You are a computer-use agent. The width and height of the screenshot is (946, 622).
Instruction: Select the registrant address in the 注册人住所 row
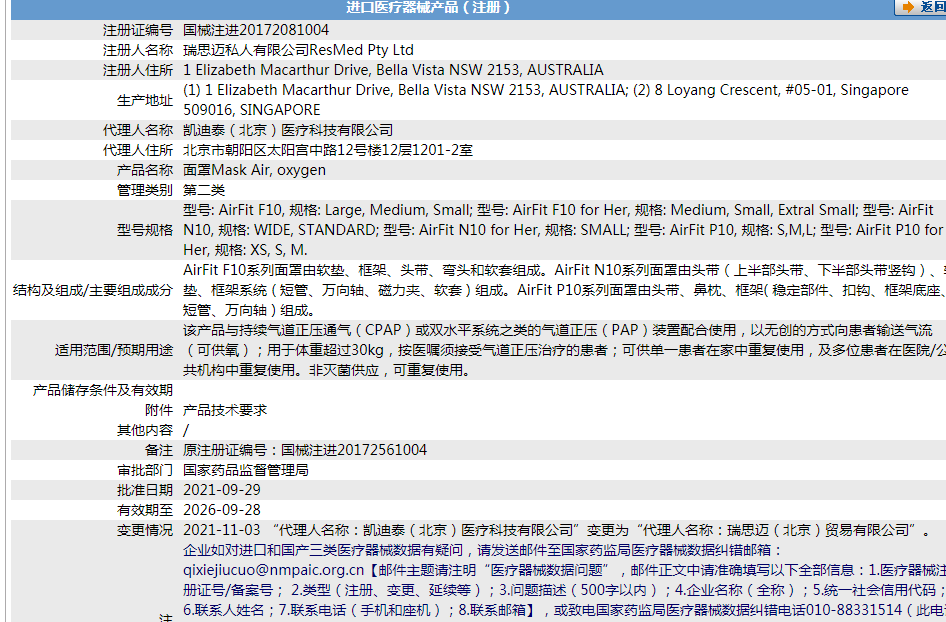(x=393, y=70)
